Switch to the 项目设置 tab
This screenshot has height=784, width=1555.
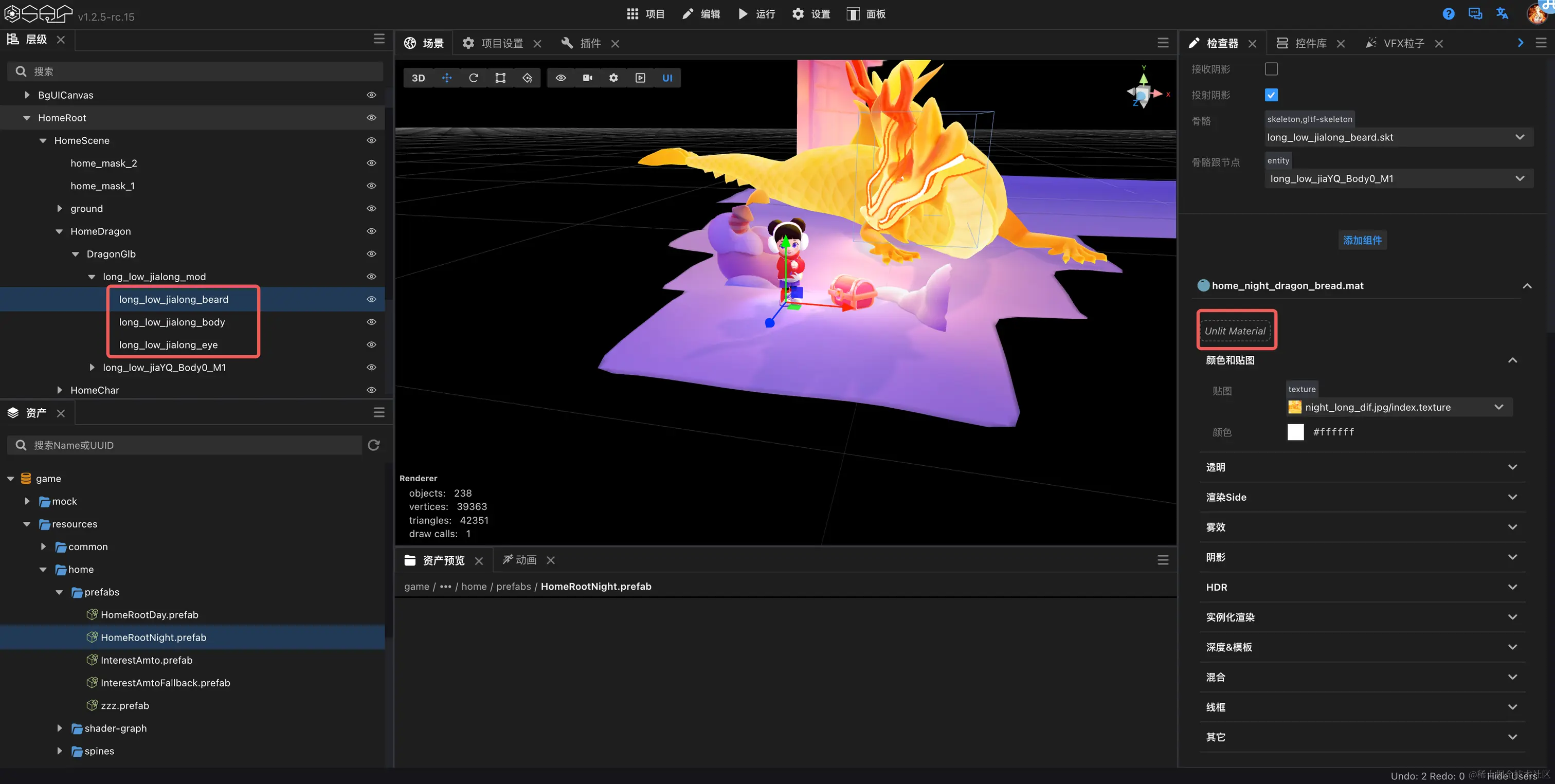[x=502, y=44]
